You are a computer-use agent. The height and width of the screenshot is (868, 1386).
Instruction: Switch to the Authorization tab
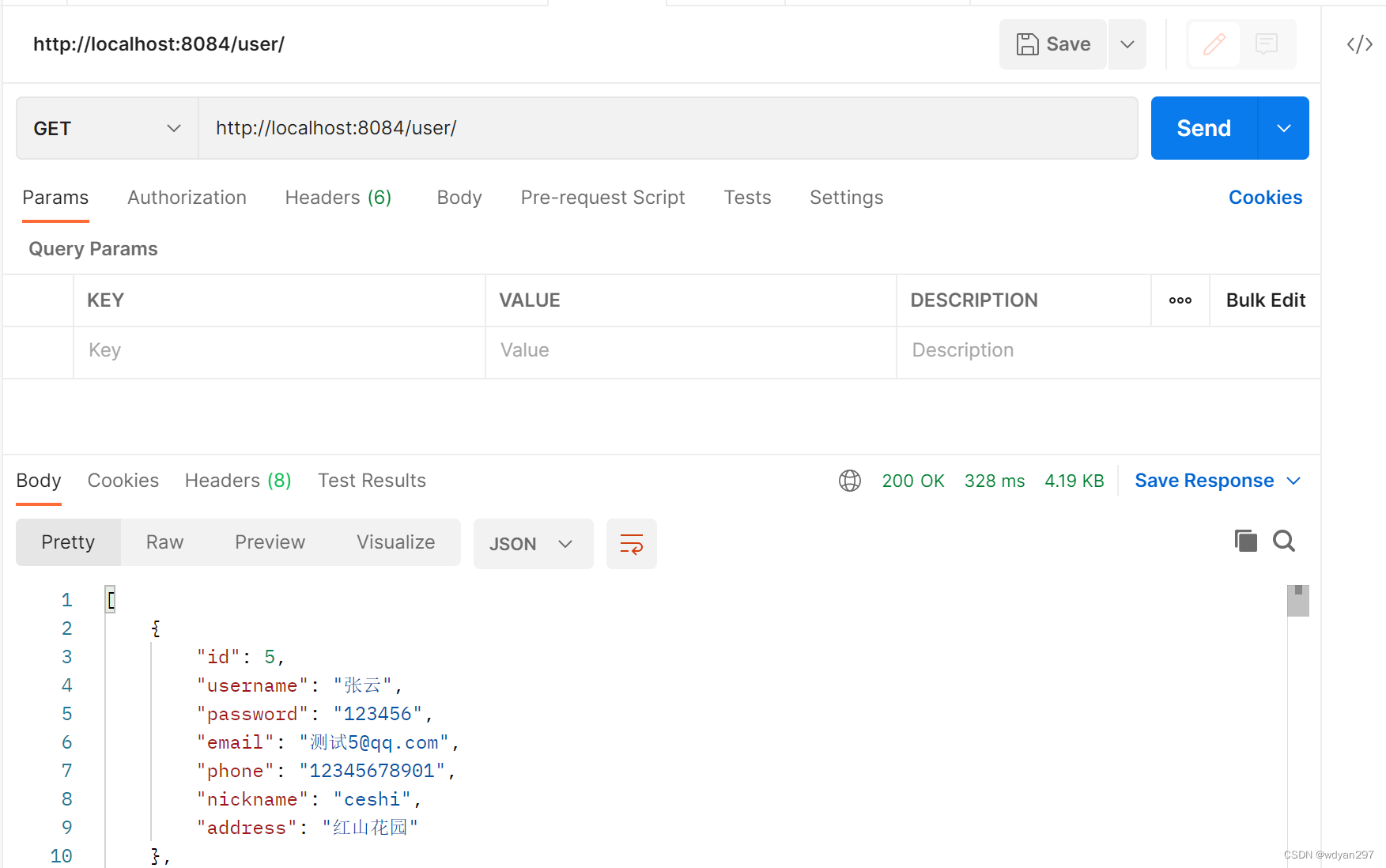pos(187,197)
